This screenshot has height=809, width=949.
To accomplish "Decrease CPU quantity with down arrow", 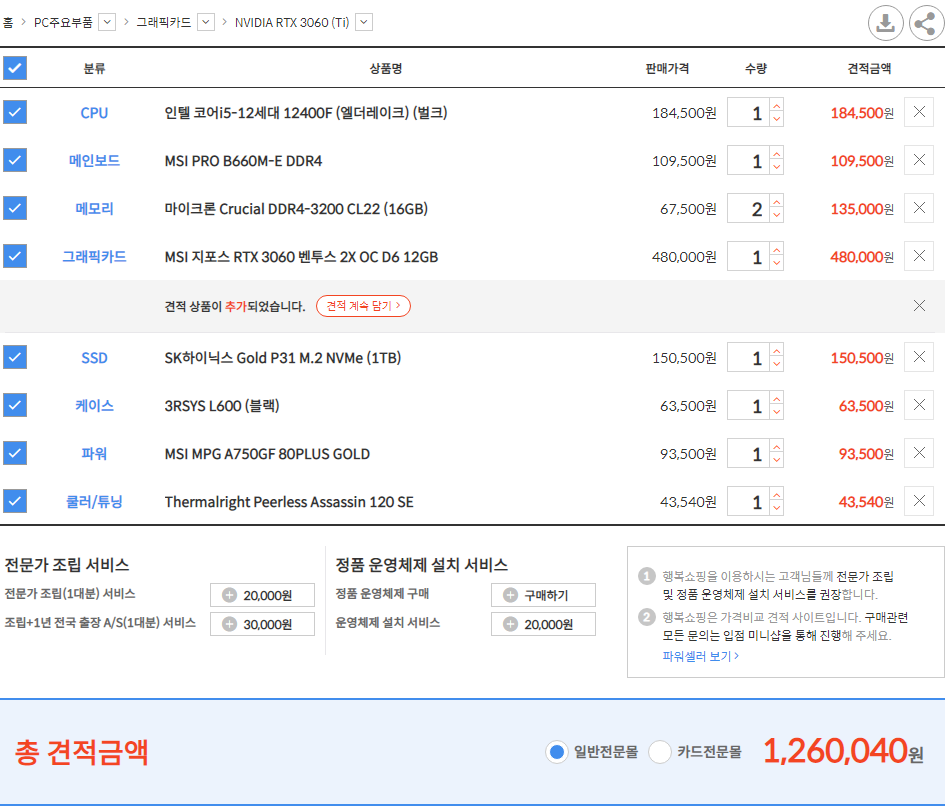I will (777, 119).
